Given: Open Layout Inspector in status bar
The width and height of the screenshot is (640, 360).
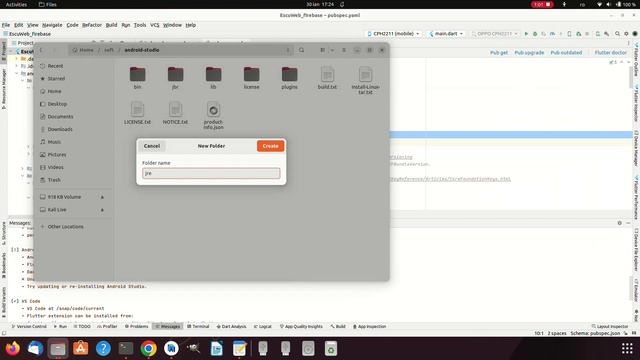Looking at the screenshot, I should point(610,327).
